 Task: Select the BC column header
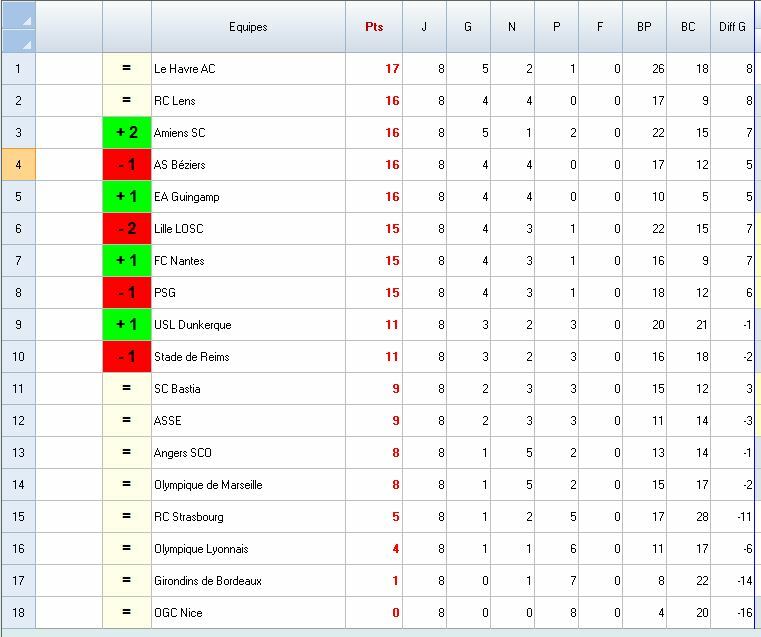[x=688, y=27]
